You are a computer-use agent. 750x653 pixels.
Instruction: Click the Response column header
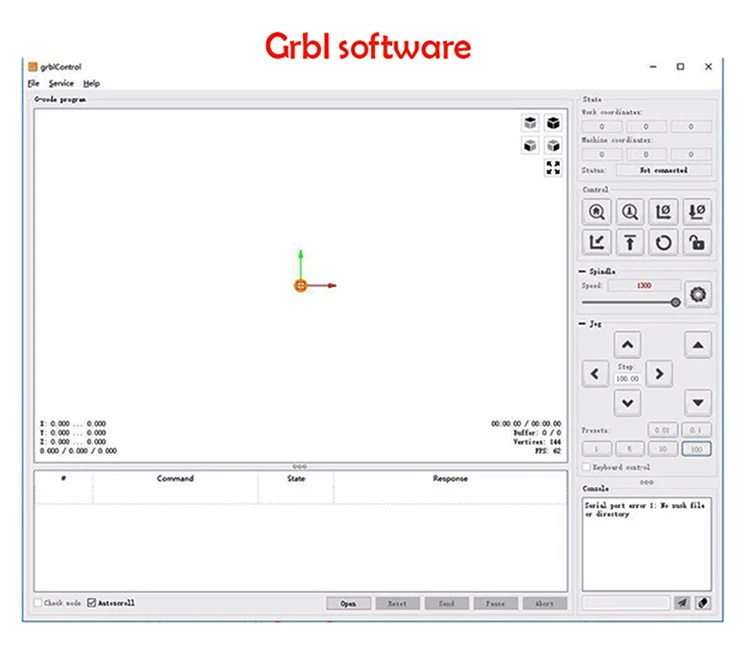point(450,478)
